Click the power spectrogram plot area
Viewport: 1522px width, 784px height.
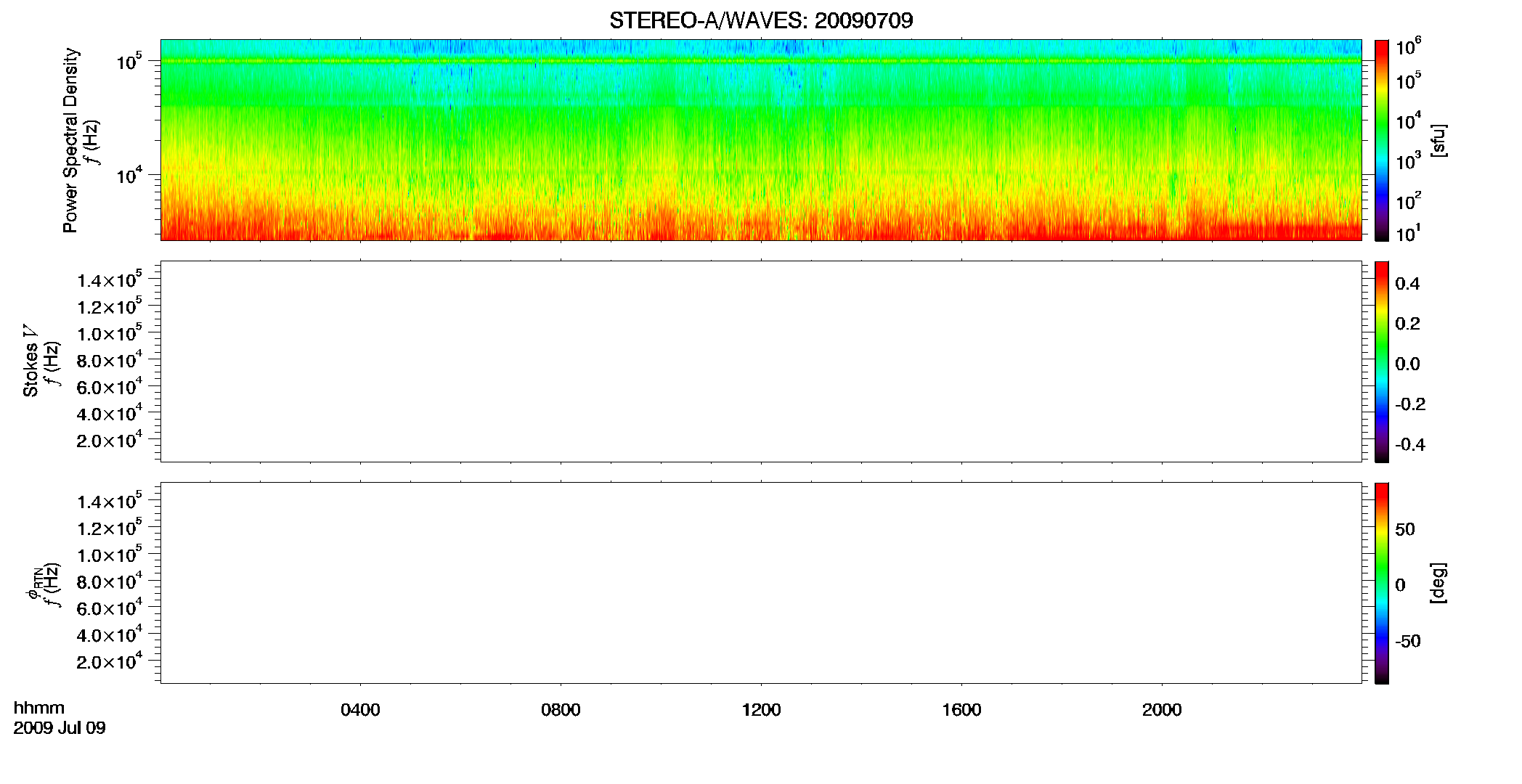tap(761, 140)
